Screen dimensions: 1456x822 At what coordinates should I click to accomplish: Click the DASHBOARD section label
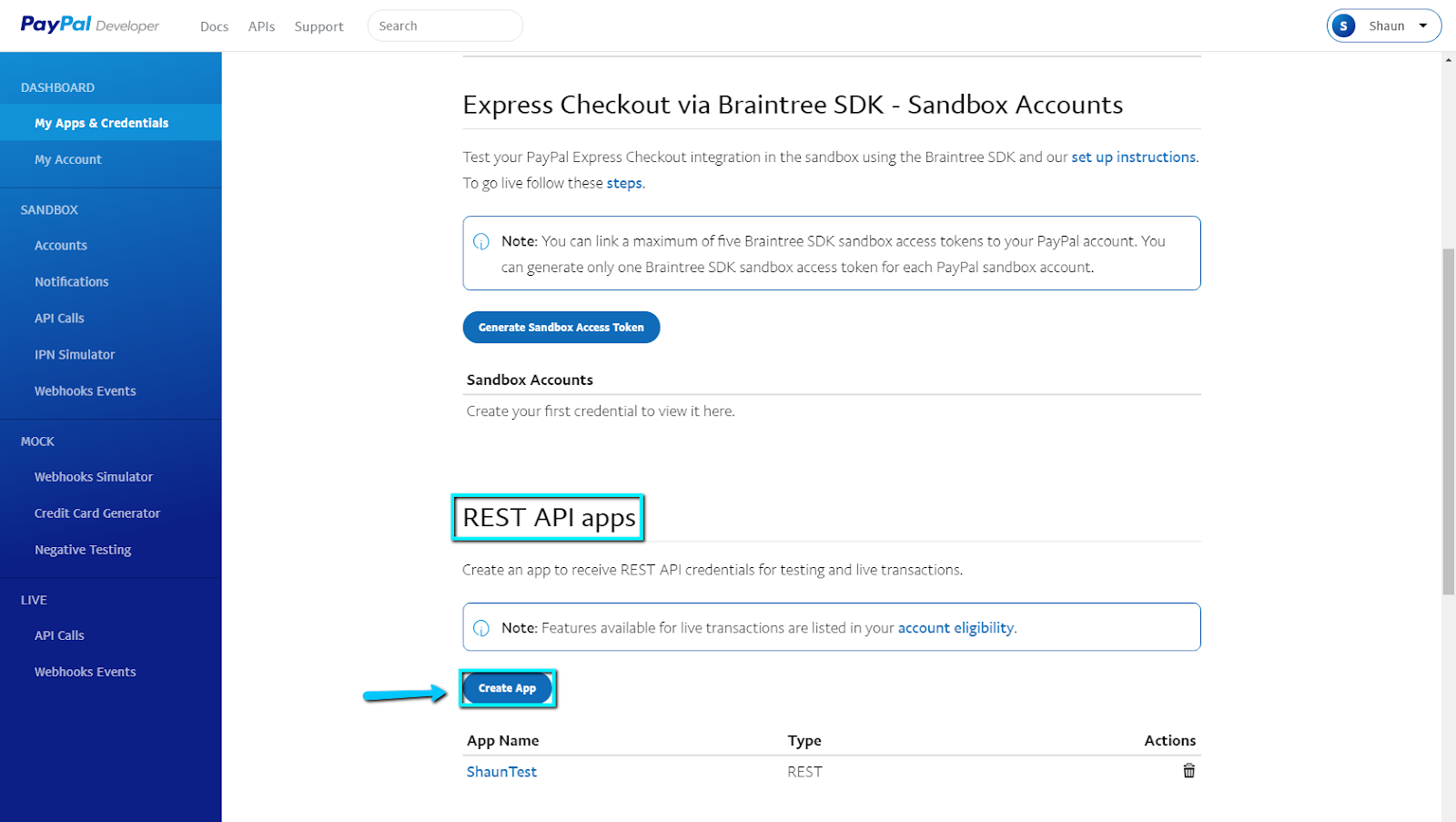click(x=57, y=87)
